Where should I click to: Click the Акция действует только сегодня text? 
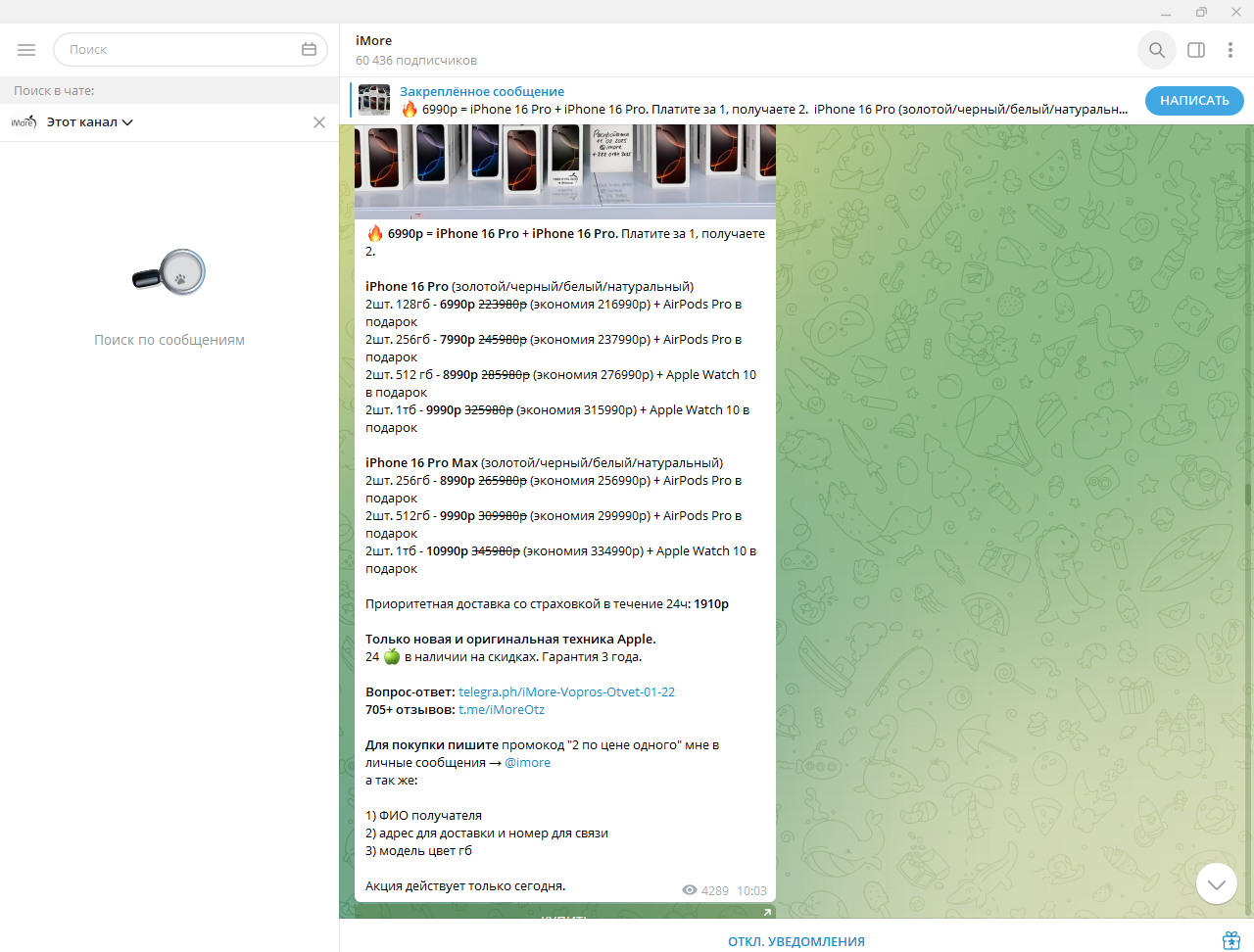click(465, 886)
